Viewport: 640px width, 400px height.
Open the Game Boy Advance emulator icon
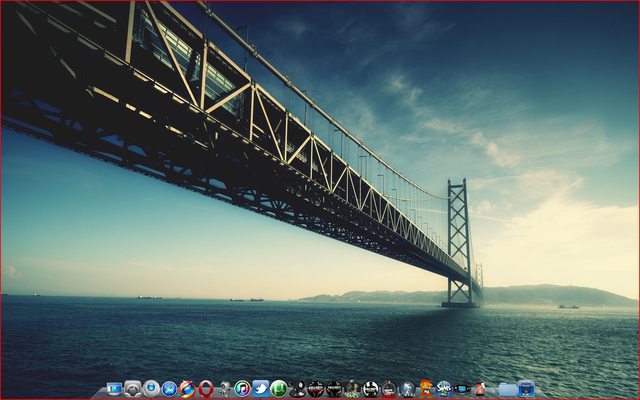(x=461, y=389)
